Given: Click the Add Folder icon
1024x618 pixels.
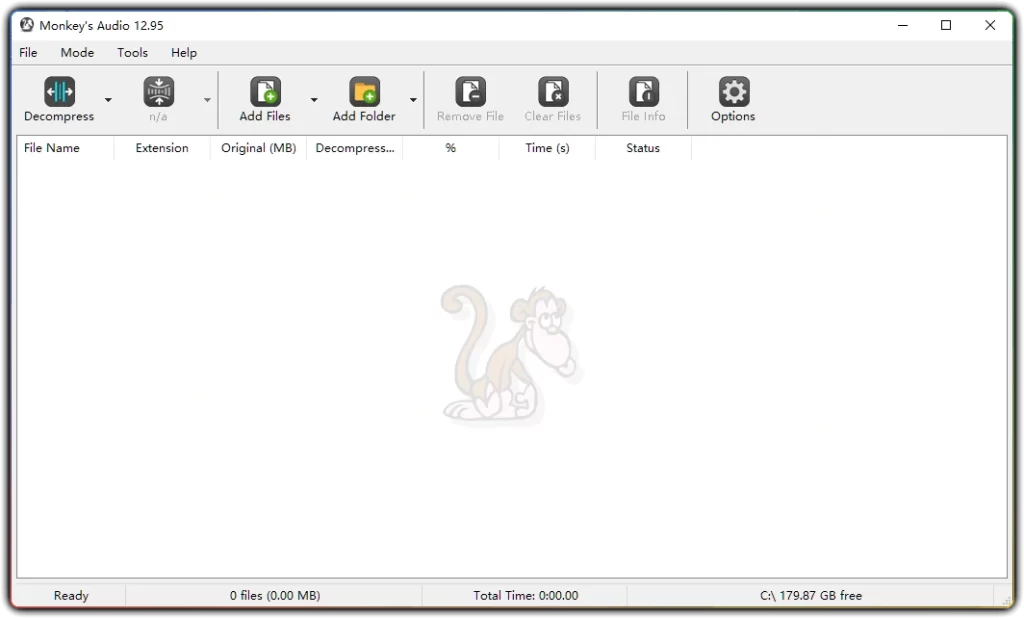Looking at the screenshot, I should pos(364,91).
